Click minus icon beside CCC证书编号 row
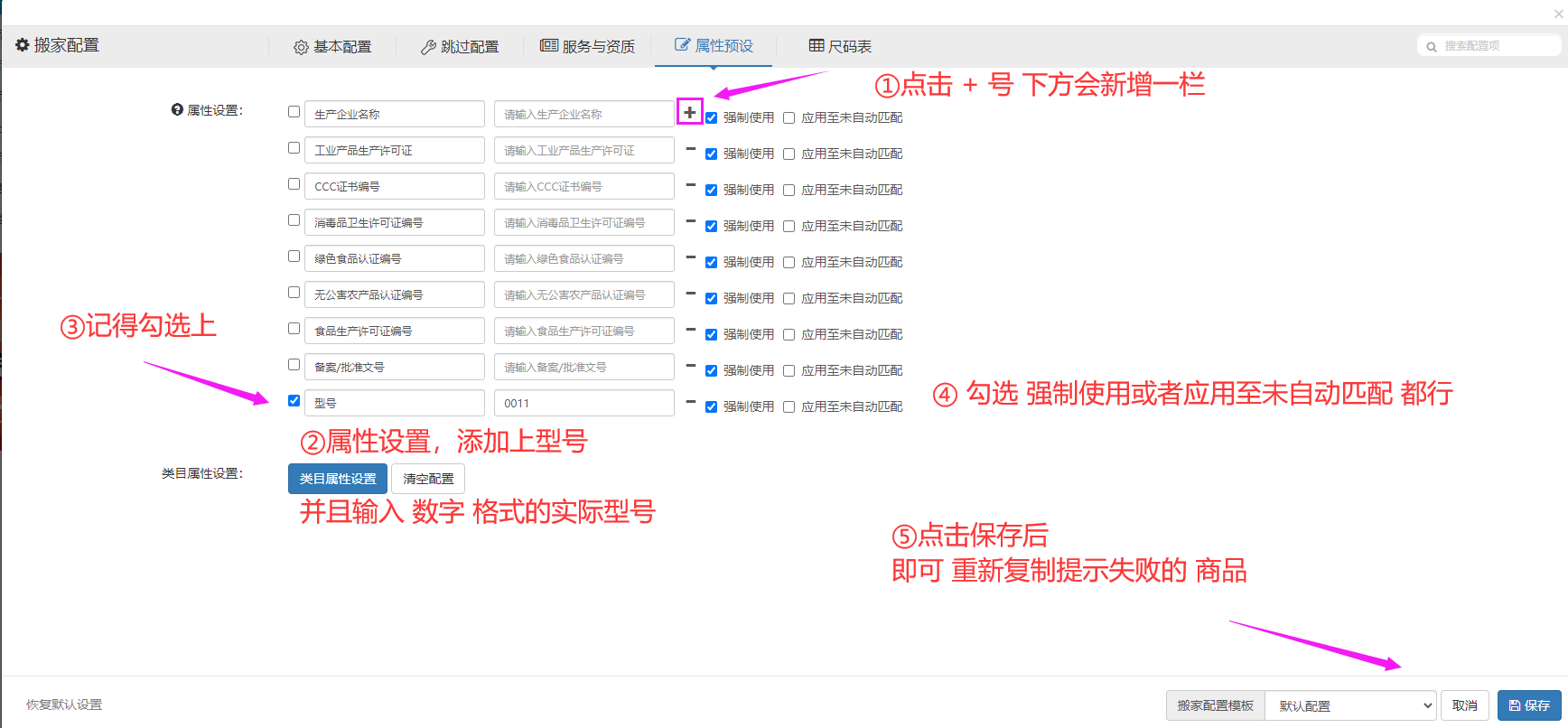Screen dimensions: 1568x728 pos(690,185)
